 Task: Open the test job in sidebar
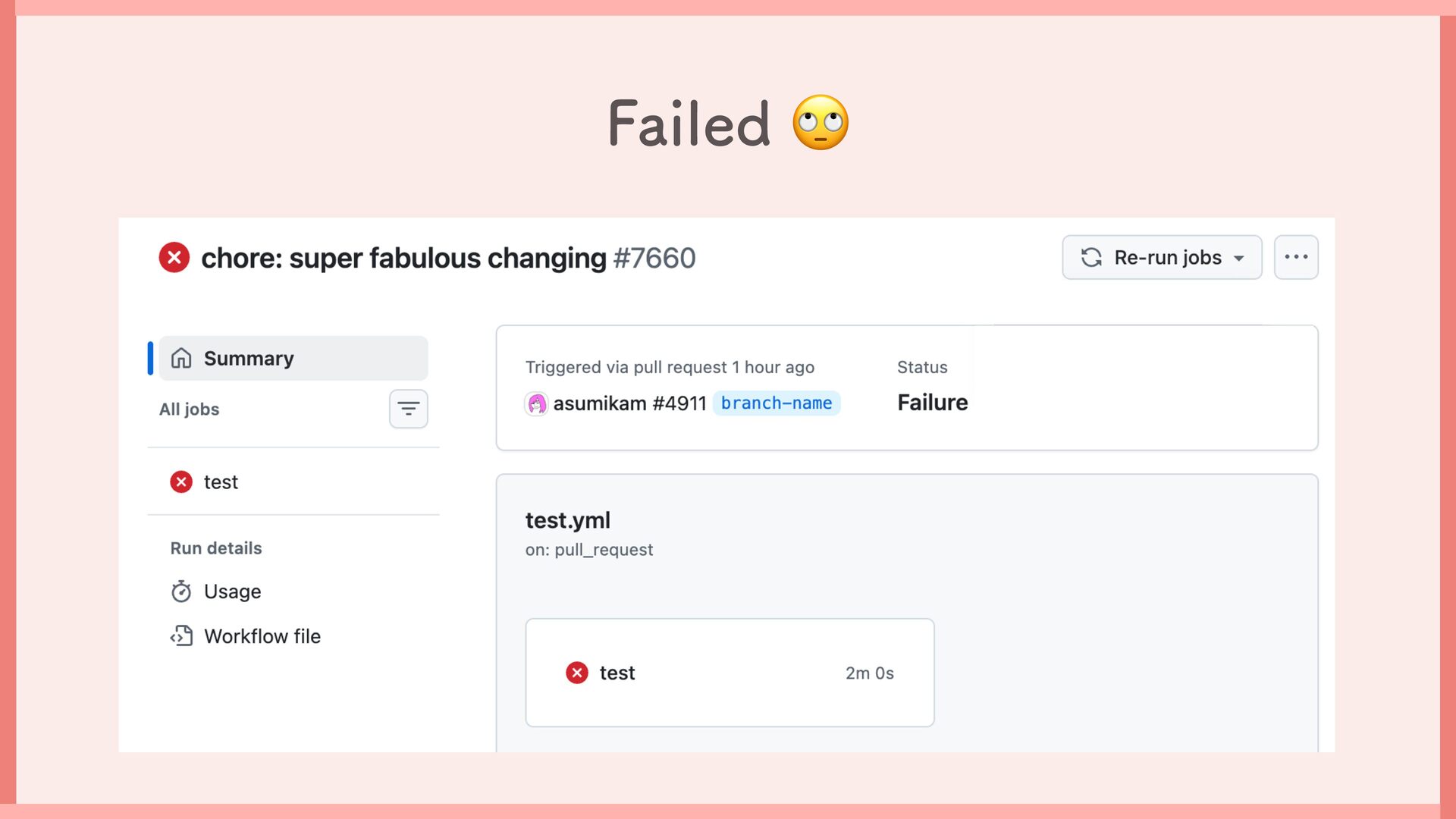pyautogui.click(x=221, y=482)
